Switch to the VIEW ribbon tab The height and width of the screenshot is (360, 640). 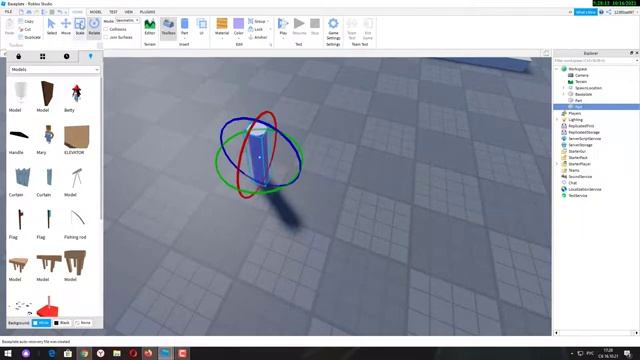tap(129, 12)
